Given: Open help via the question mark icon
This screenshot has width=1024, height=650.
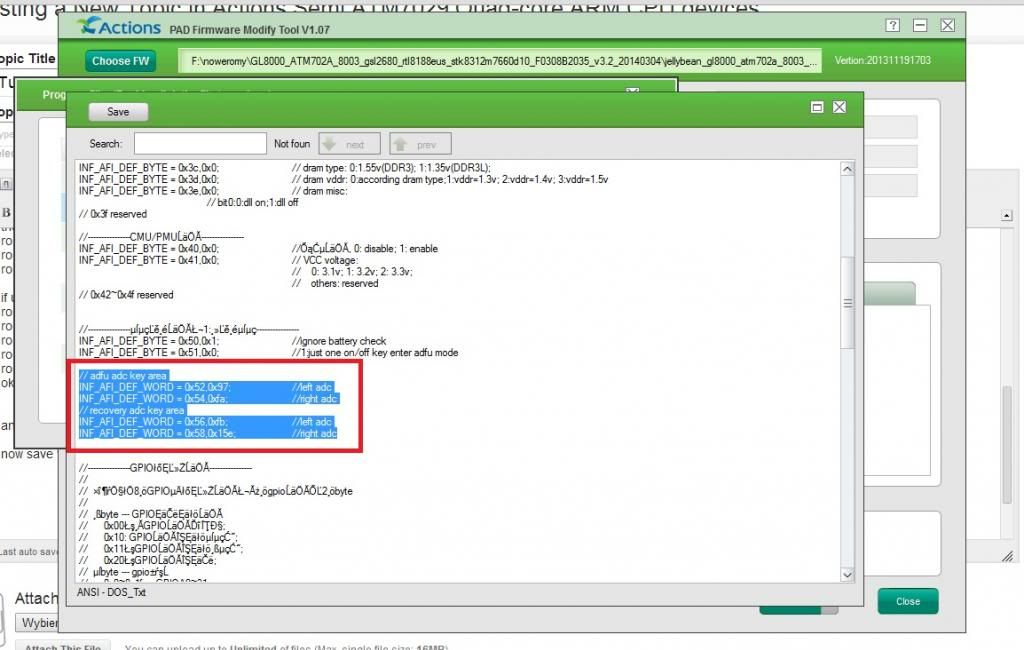Looking at the screenshot, I should 892,25.
